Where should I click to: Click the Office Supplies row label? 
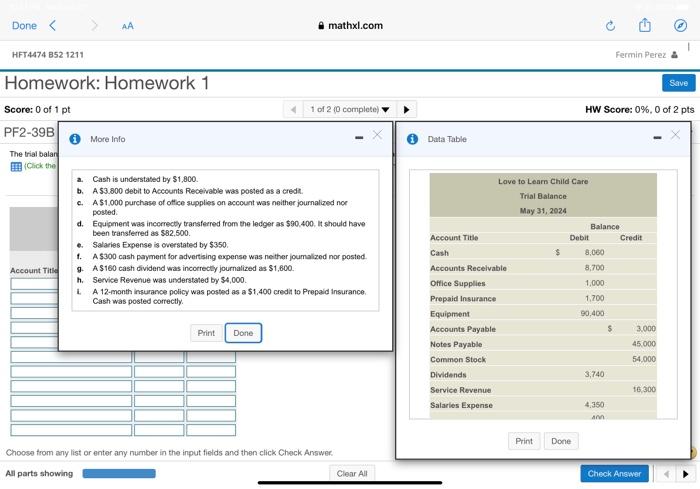pos(458,284)
